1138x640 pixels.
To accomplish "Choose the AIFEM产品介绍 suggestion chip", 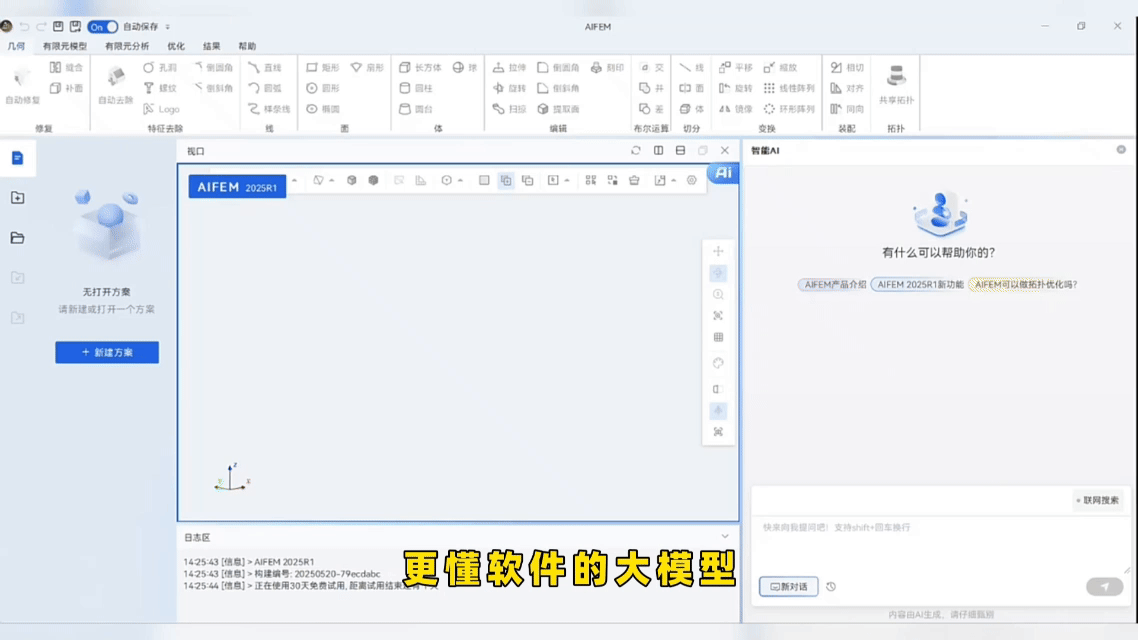I will 835,284.
